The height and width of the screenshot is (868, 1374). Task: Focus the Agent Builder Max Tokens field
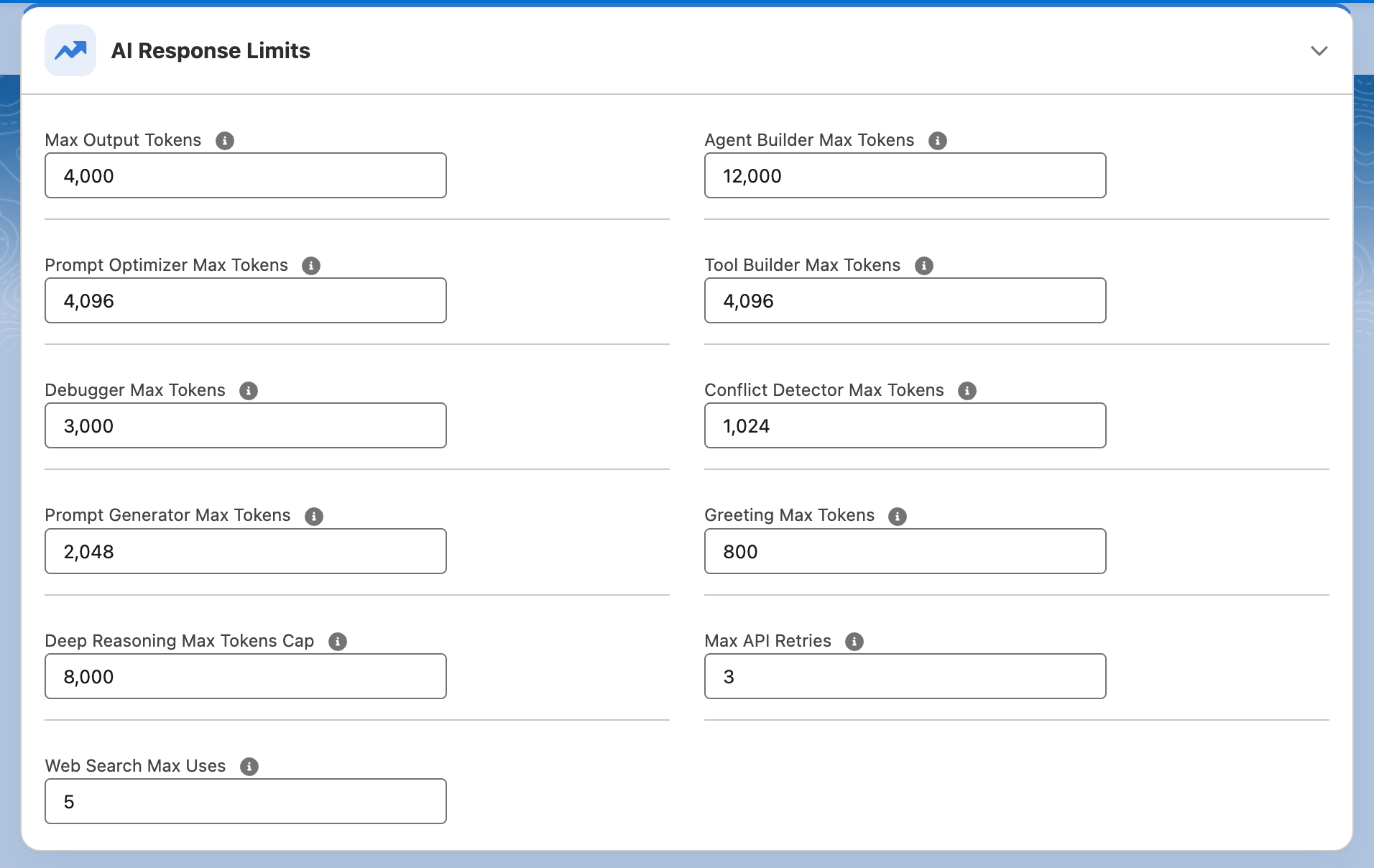point(905,176)
